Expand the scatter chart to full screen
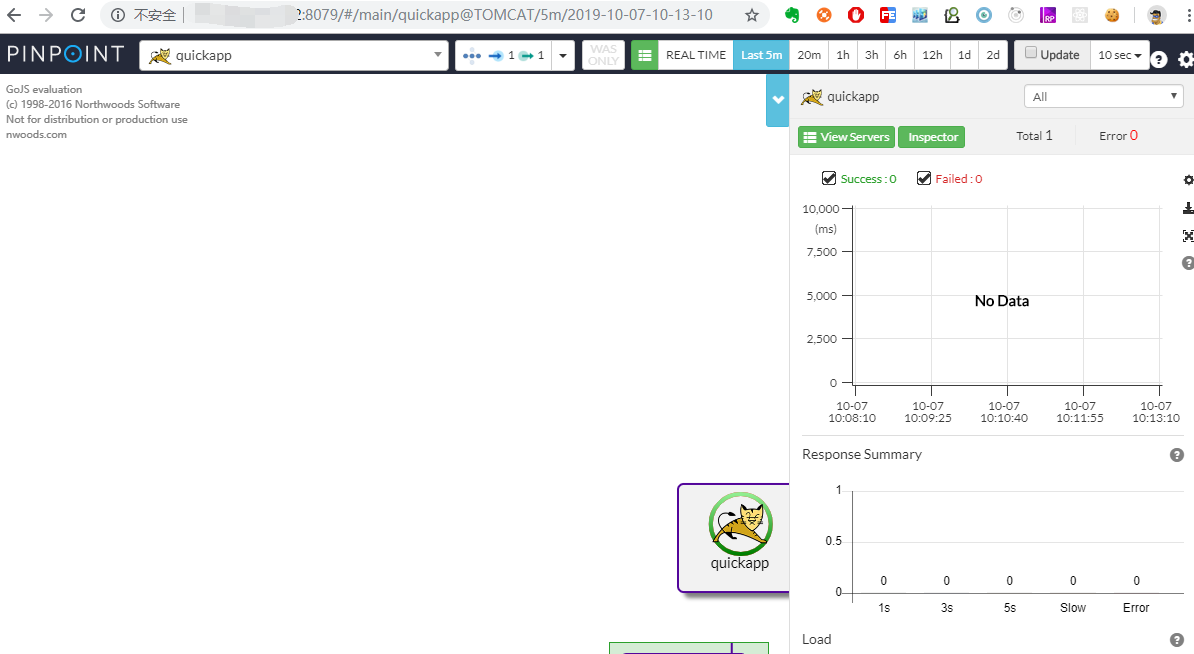Screen dimensions: 1194x654 [x=1188, y=236]
